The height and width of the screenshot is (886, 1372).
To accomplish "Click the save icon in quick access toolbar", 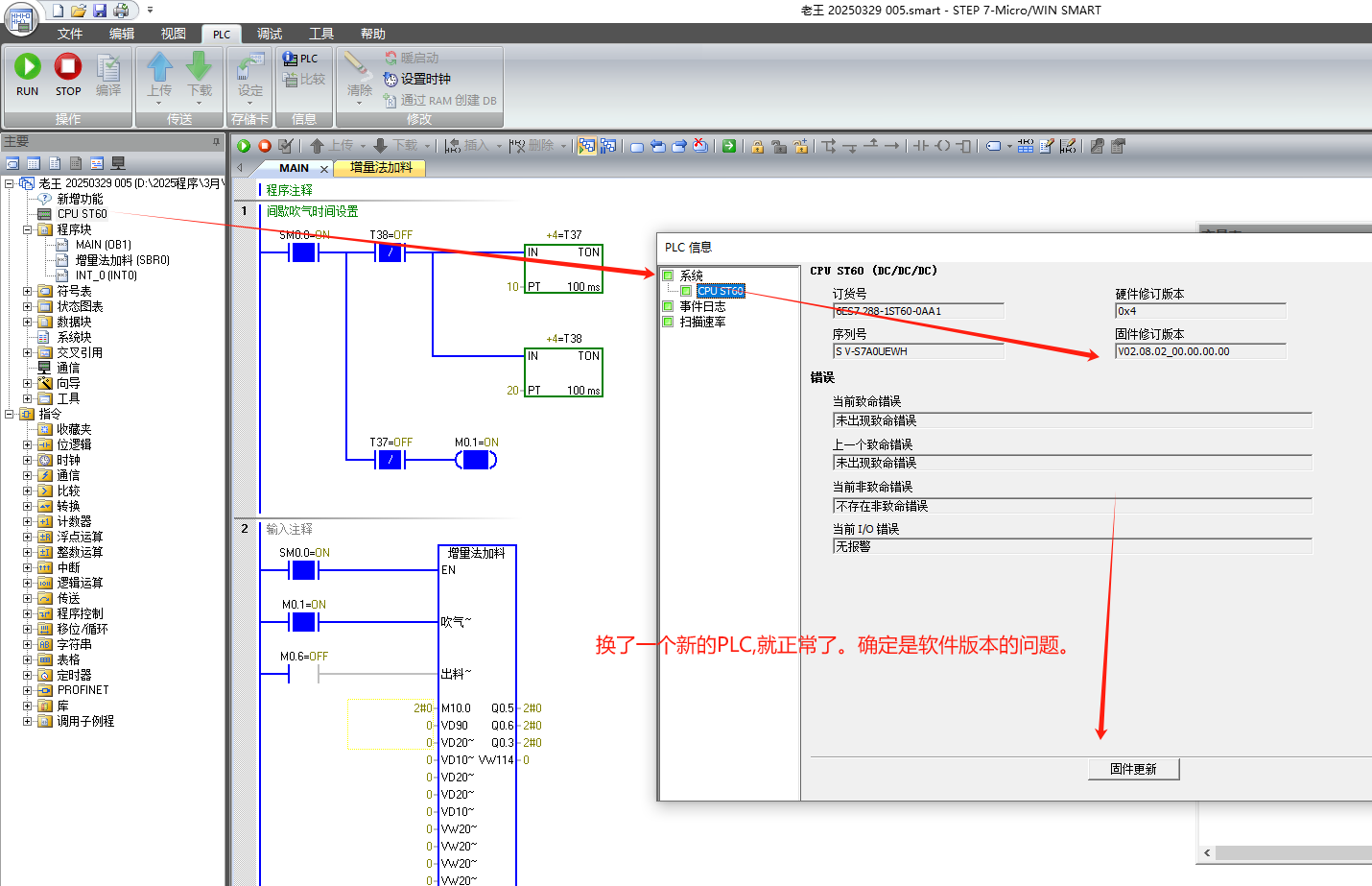I will coord(100,11).
